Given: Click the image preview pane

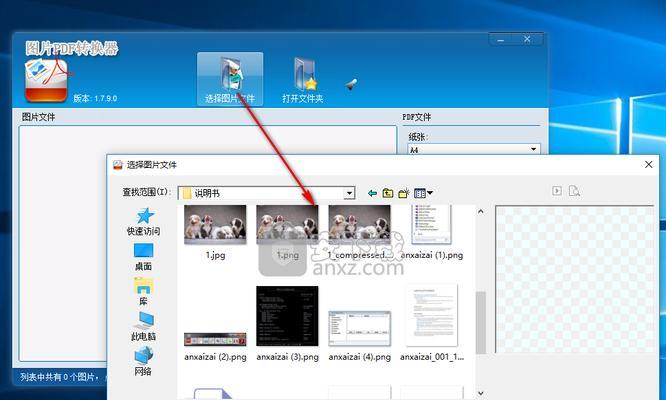Looking at the screenshot, I should click(x=575, y=279).
